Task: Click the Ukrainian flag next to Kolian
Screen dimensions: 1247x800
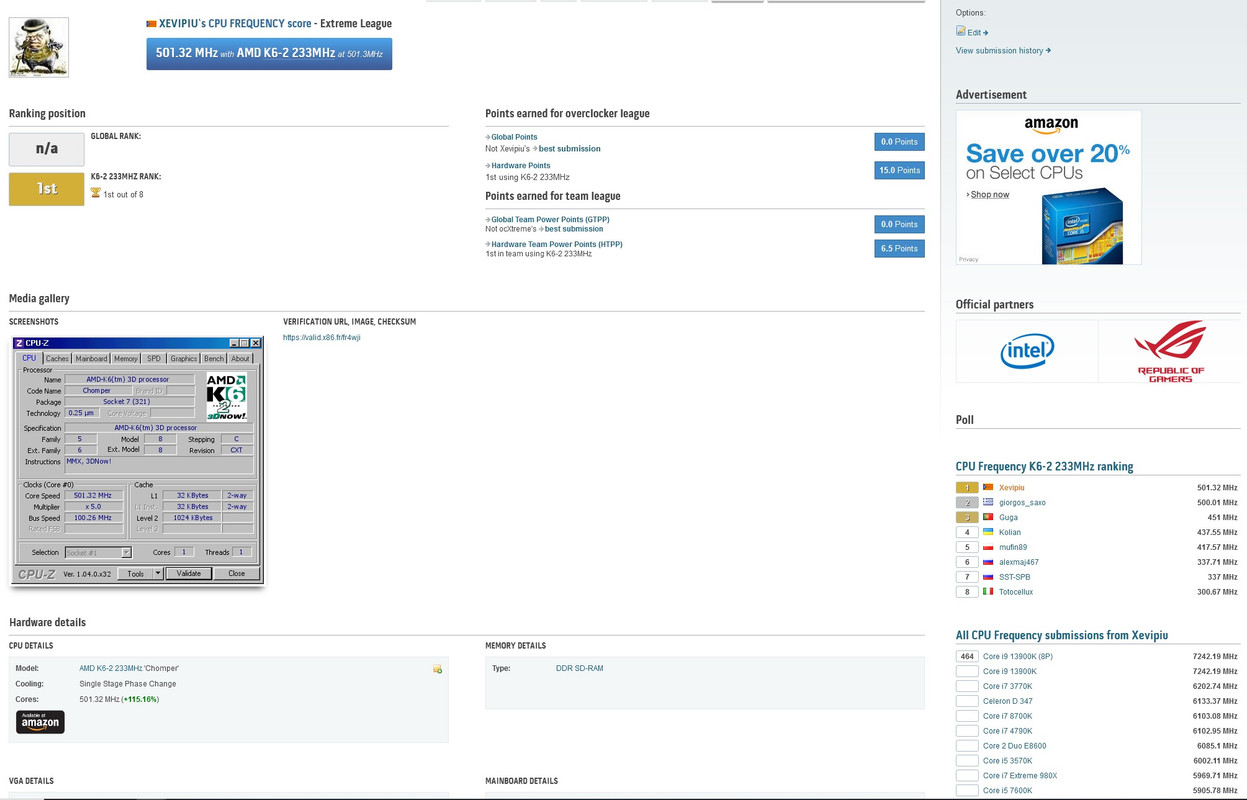Action: click(988, 532)
